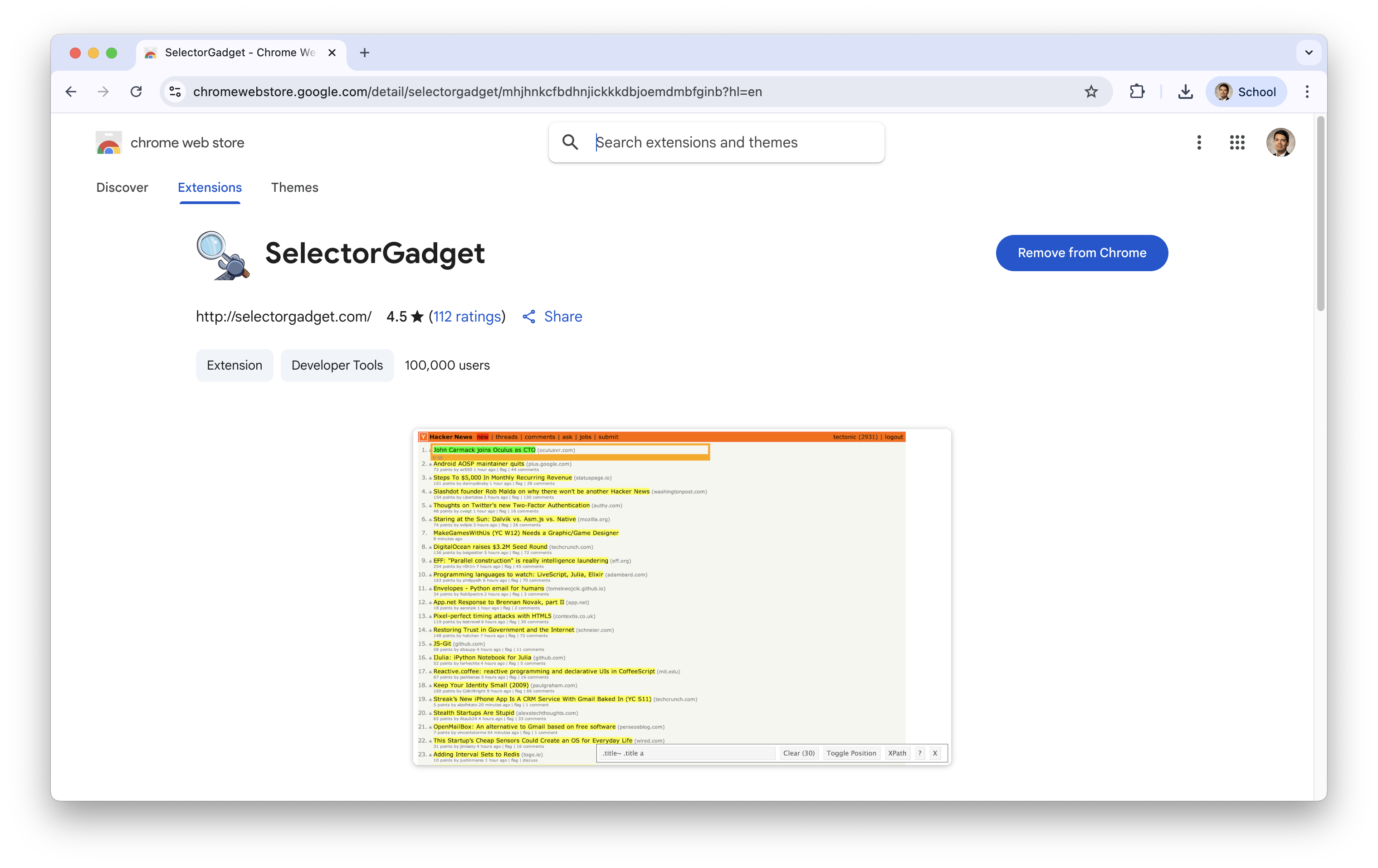
Task: Open Google apps grid
Action: [1236, 142]
